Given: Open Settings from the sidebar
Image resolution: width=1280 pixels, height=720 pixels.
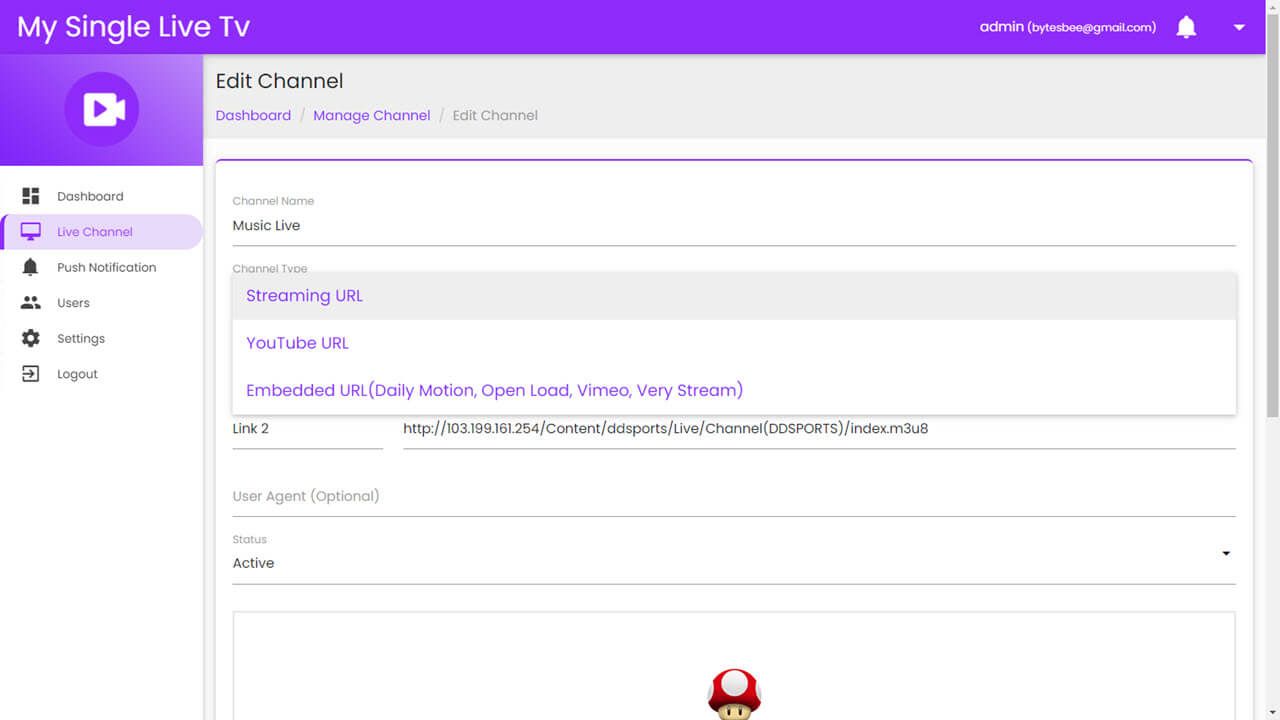Looking at the screenshot, I should click(x=101, y=338).
